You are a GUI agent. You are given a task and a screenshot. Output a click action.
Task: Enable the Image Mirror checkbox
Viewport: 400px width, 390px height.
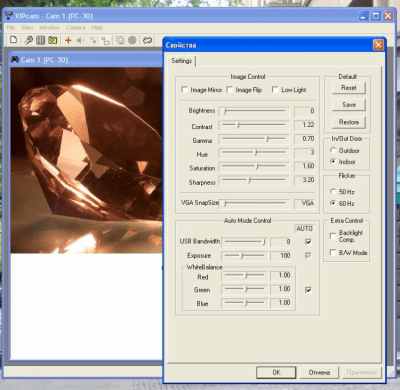pyautogui.click(x=184, y=89)
